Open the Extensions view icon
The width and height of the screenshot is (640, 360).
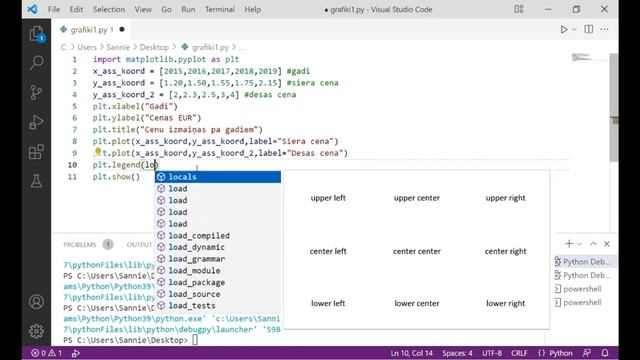(36, 152)
